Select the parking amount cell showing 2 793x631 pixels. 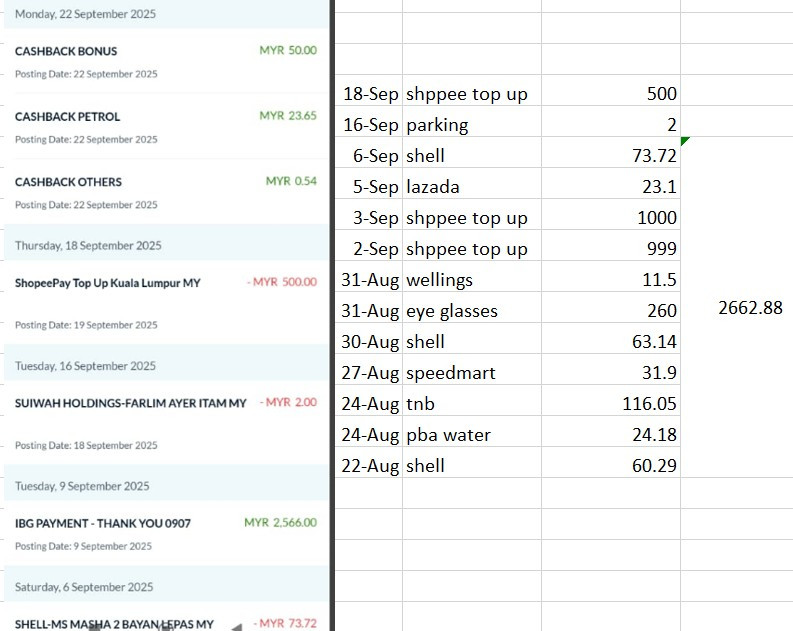tap(611, 121)
